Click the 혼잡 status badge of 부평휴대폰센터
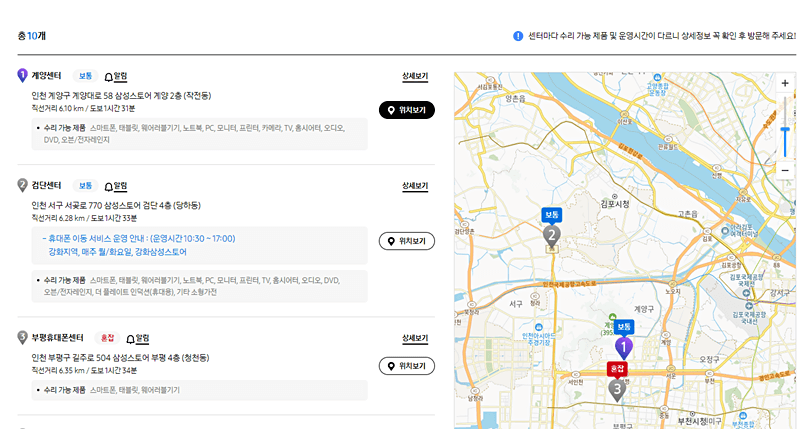The image size is (800, 429). (107, 338)
